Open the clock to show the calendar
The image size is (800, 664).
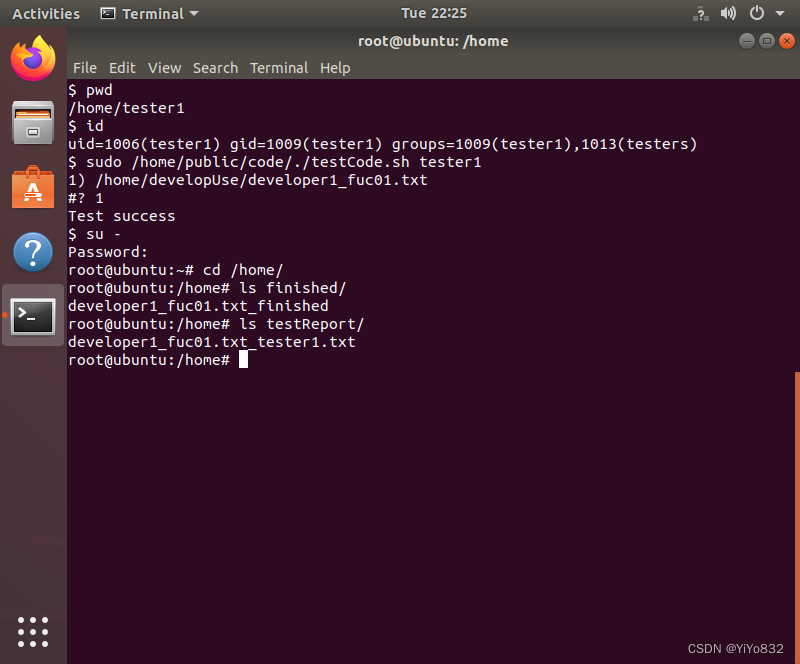point(433,13)
